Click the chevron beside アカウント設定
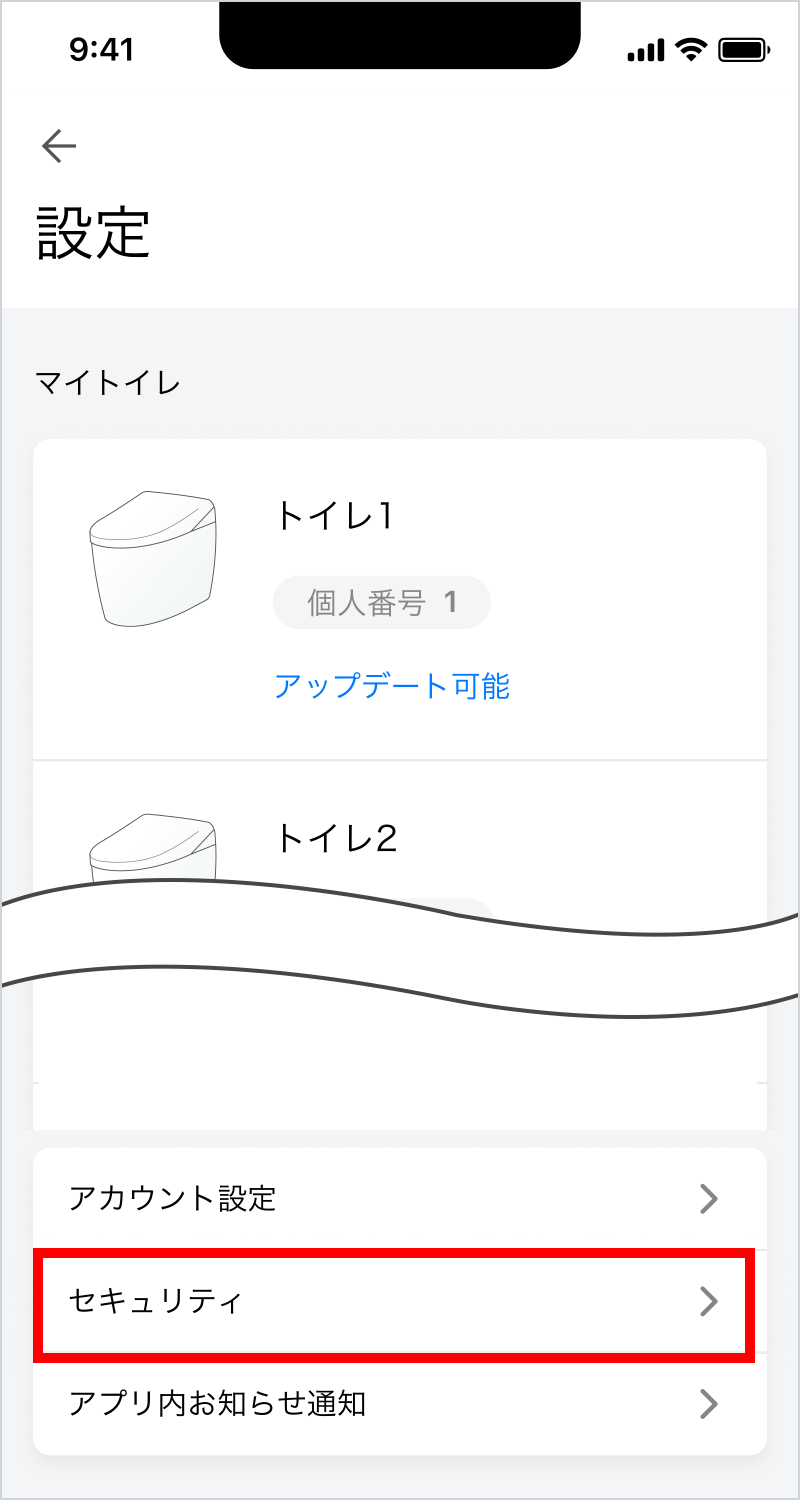Image resolution: width=800 pixels, height=1500 pixels. pos(709,1198)
